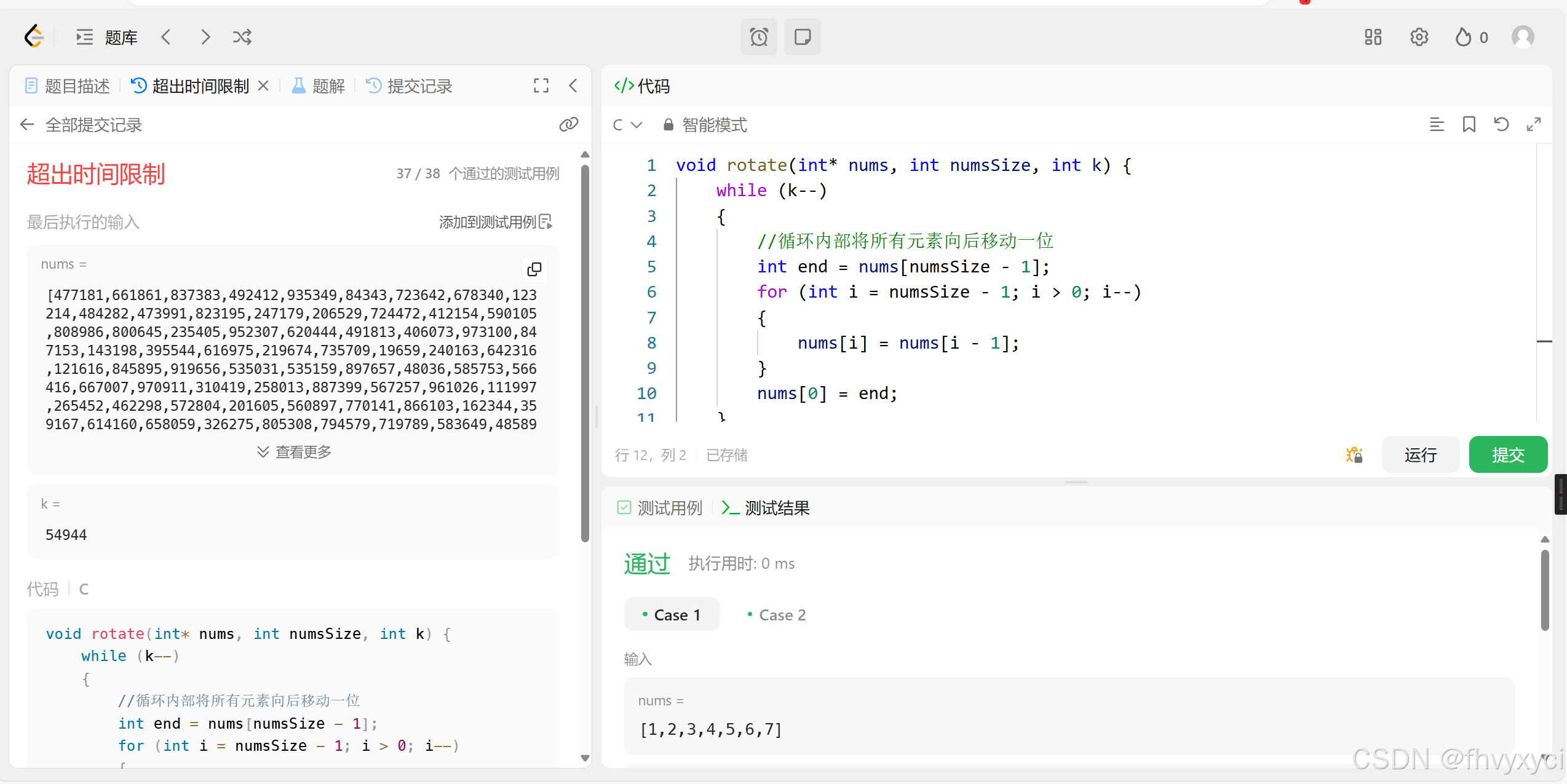The height and width of the screenshot is (784, 1567).
Task: Click the 运行 run button
Action: point(1421,455)
